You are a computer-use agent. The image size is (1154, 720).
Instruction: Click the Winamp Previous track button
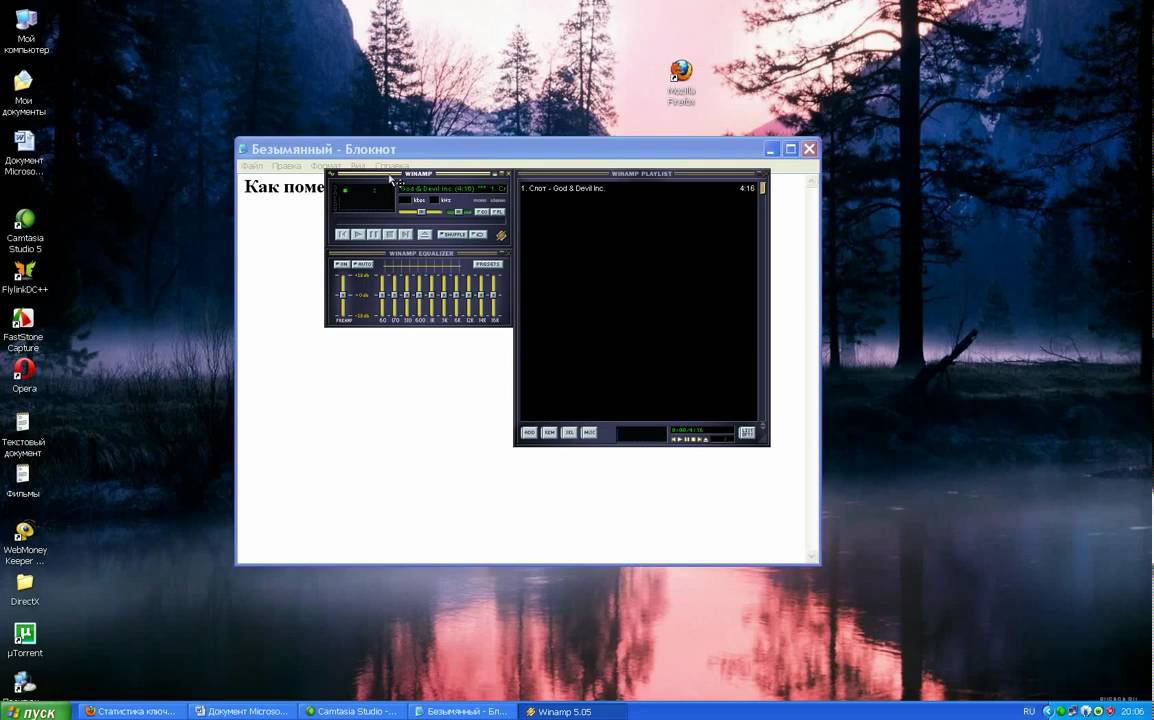(342, 234)
